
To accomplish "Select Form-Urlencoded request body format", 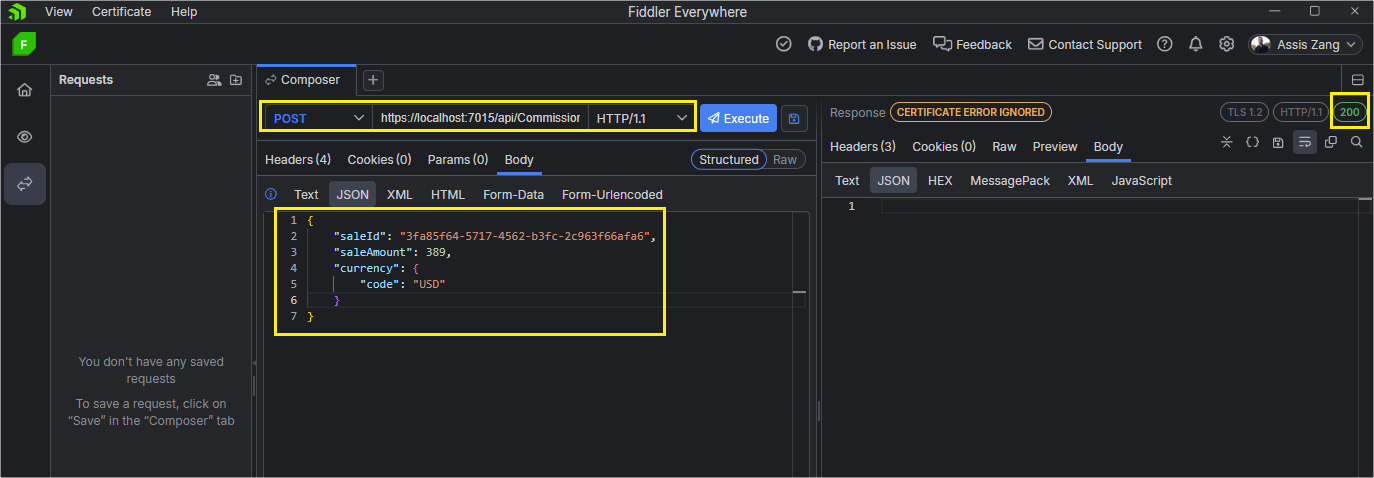I will coord(612,194).
